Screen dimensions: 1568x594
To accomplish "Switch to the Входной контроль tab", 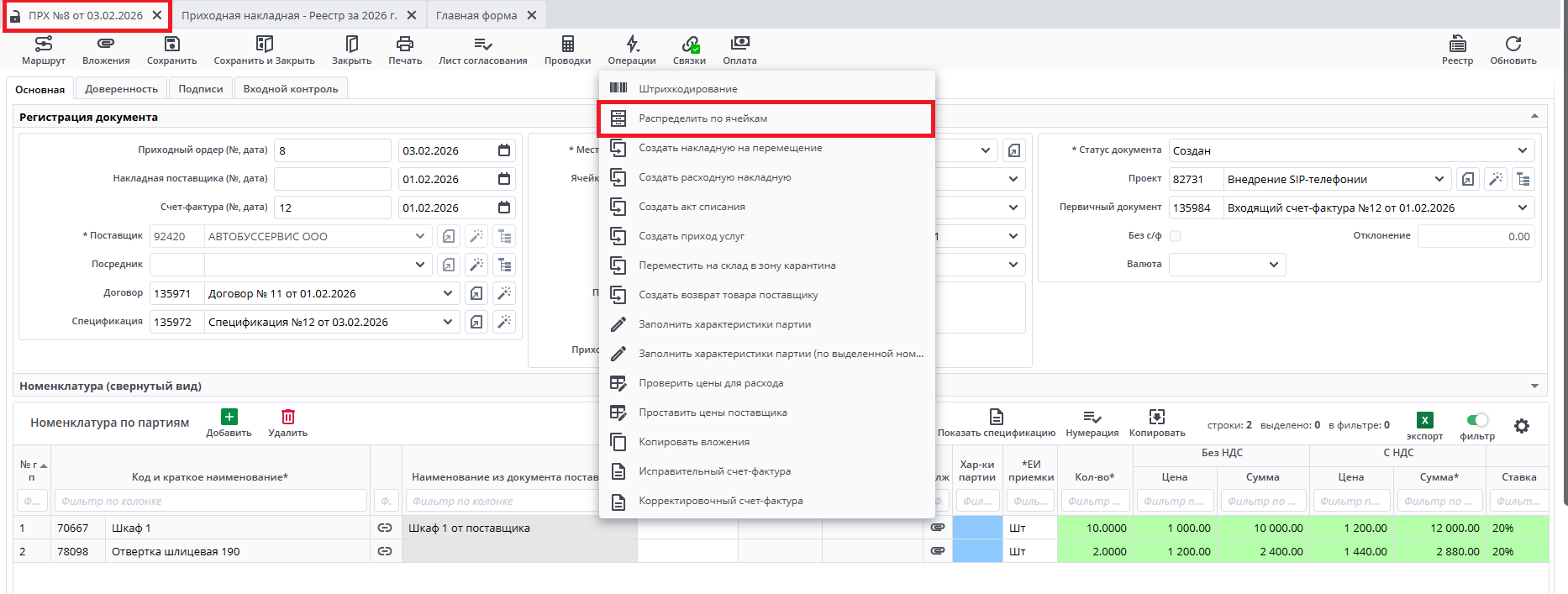I will pos(291,89).
